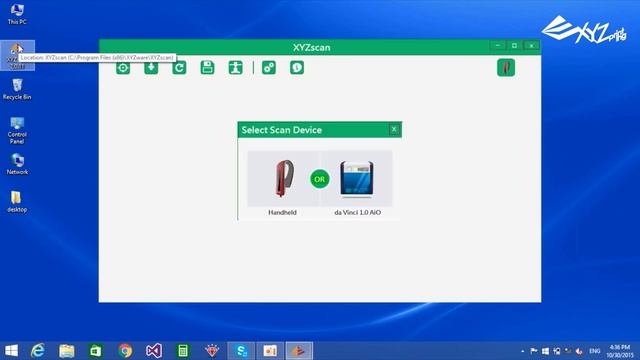
Task: Select the This PC desktop icon
Action: pyautogui.click(x=17, y=14)
